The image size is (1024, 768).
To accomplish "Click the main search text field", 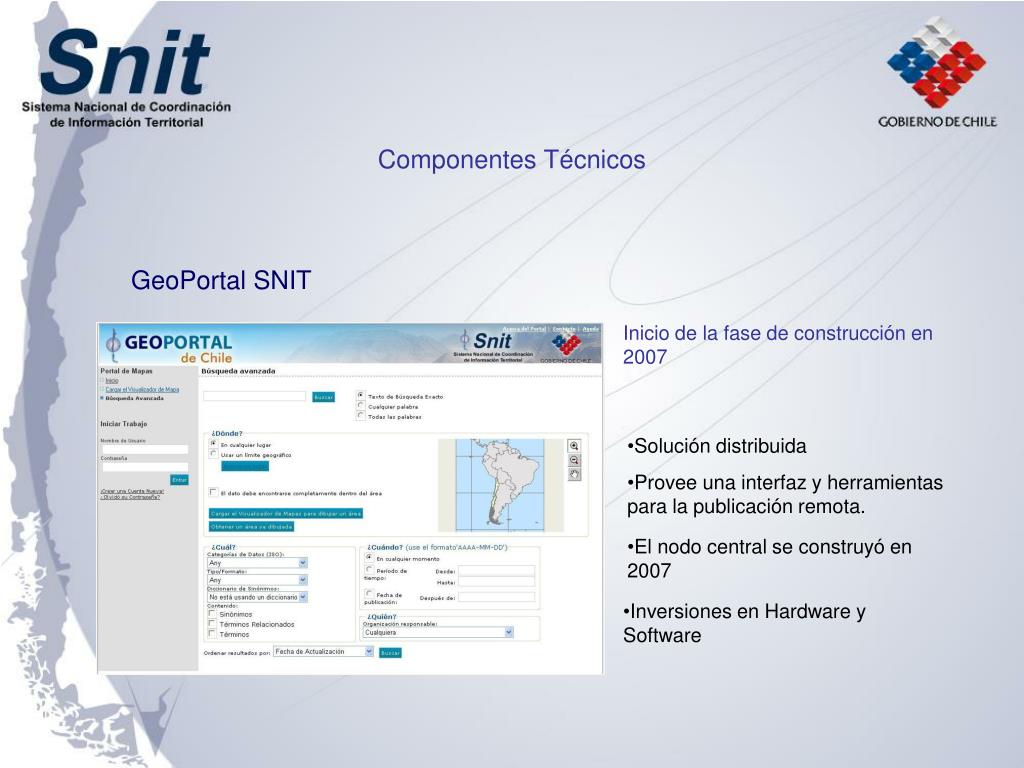I will (255, 396).
